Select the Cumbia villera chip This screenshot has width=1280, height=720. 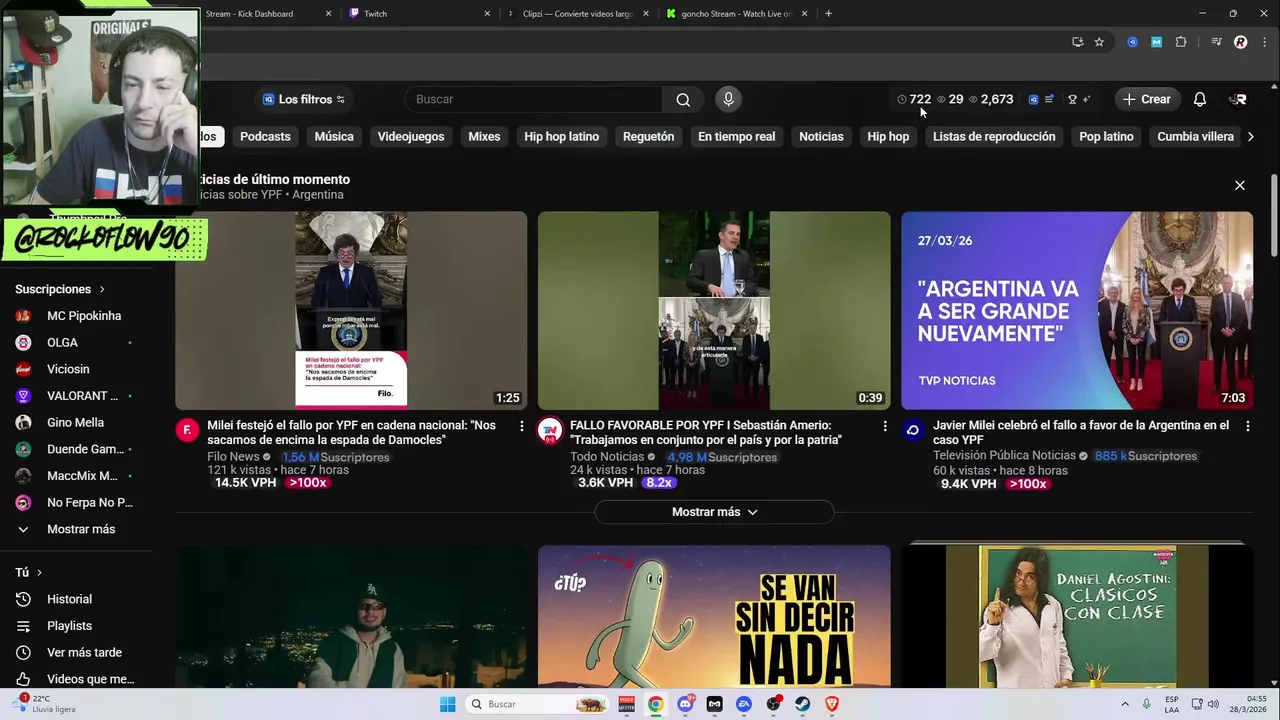[1195, 136]
